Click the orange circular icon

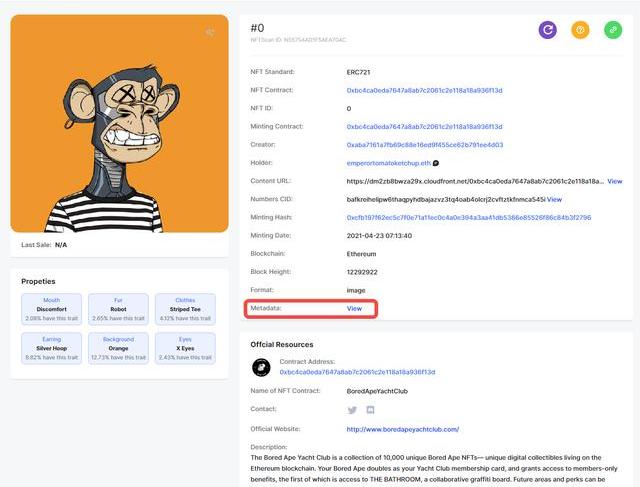pos(580,30)
